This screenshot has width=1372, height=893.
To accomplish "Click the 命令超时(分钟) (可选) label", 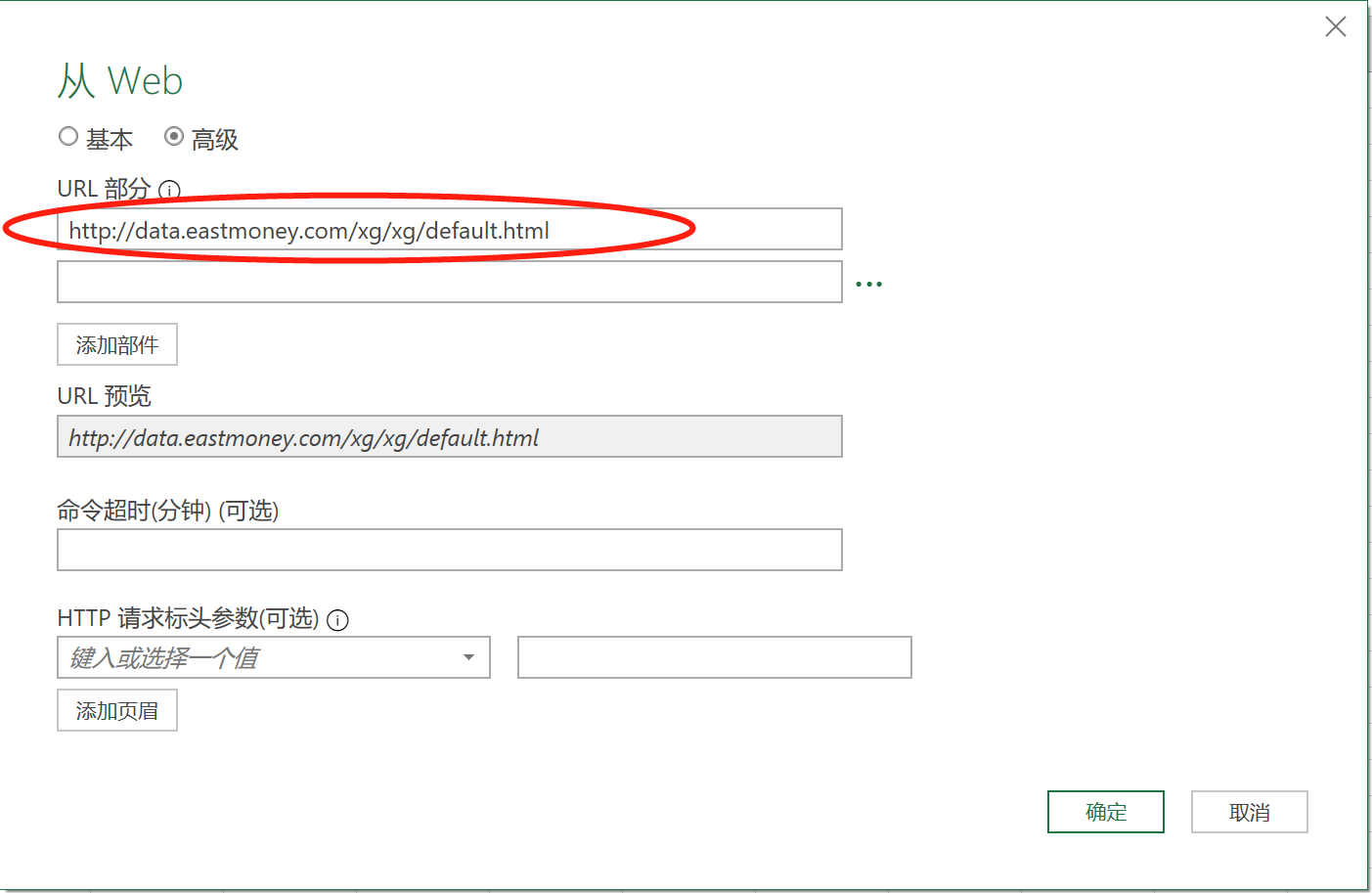I will [x=168, y=511].
